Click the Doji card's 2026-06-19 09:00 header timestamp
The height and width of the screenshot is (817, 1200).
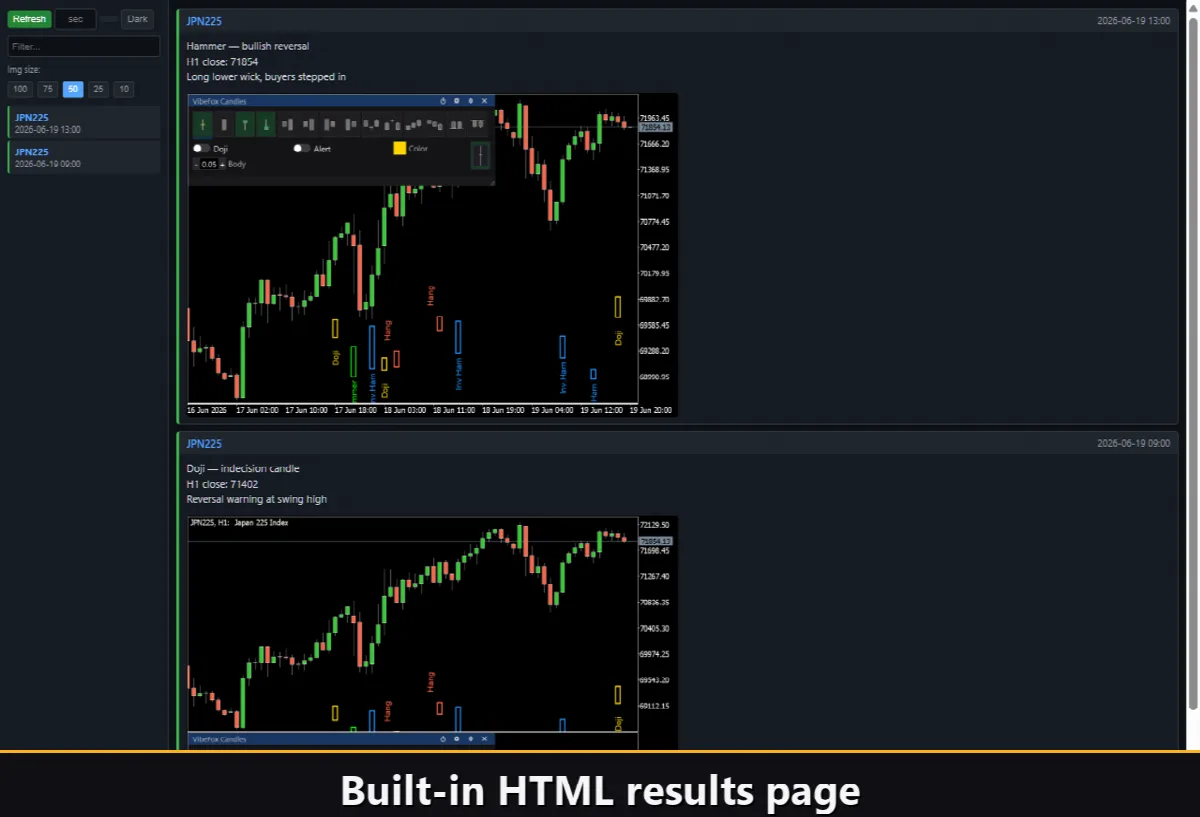(x=1134, y=444)
